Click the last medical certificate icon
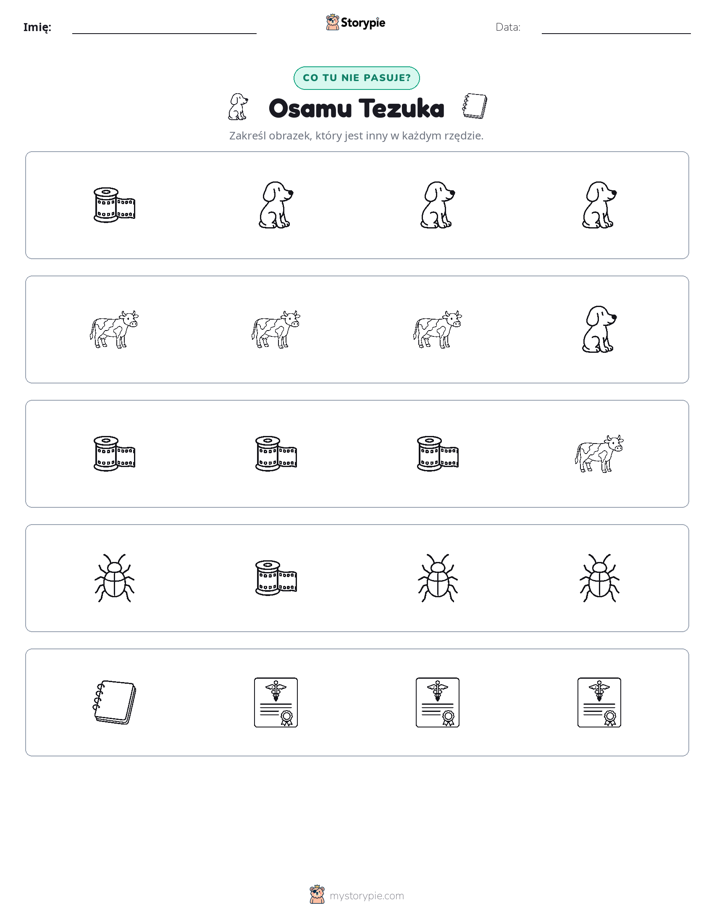The width and height of the screenshot is (714, 924). click(599, 702)
